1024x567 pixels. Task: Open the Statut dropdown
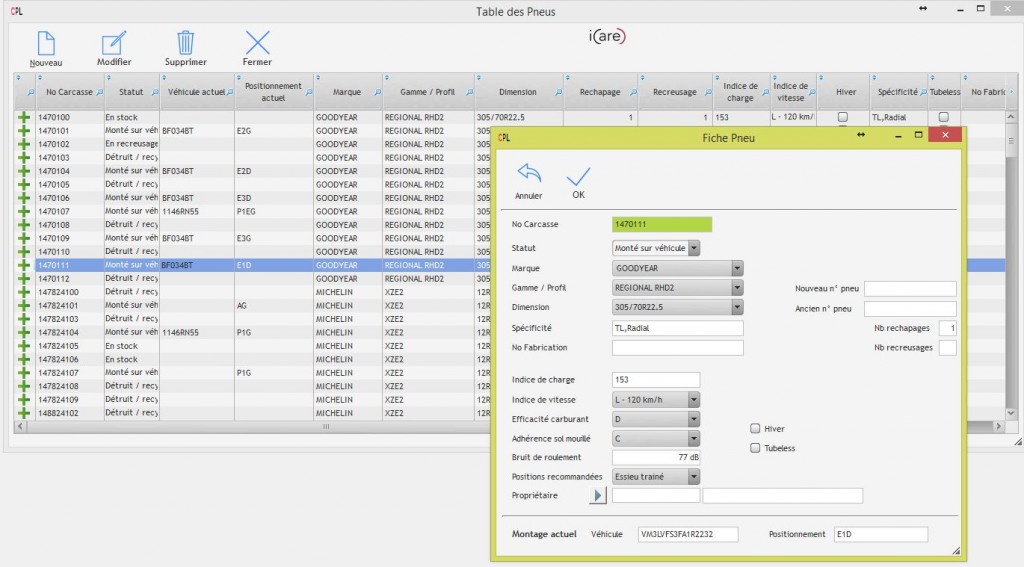pyautogui.click(x=694, y=248)
